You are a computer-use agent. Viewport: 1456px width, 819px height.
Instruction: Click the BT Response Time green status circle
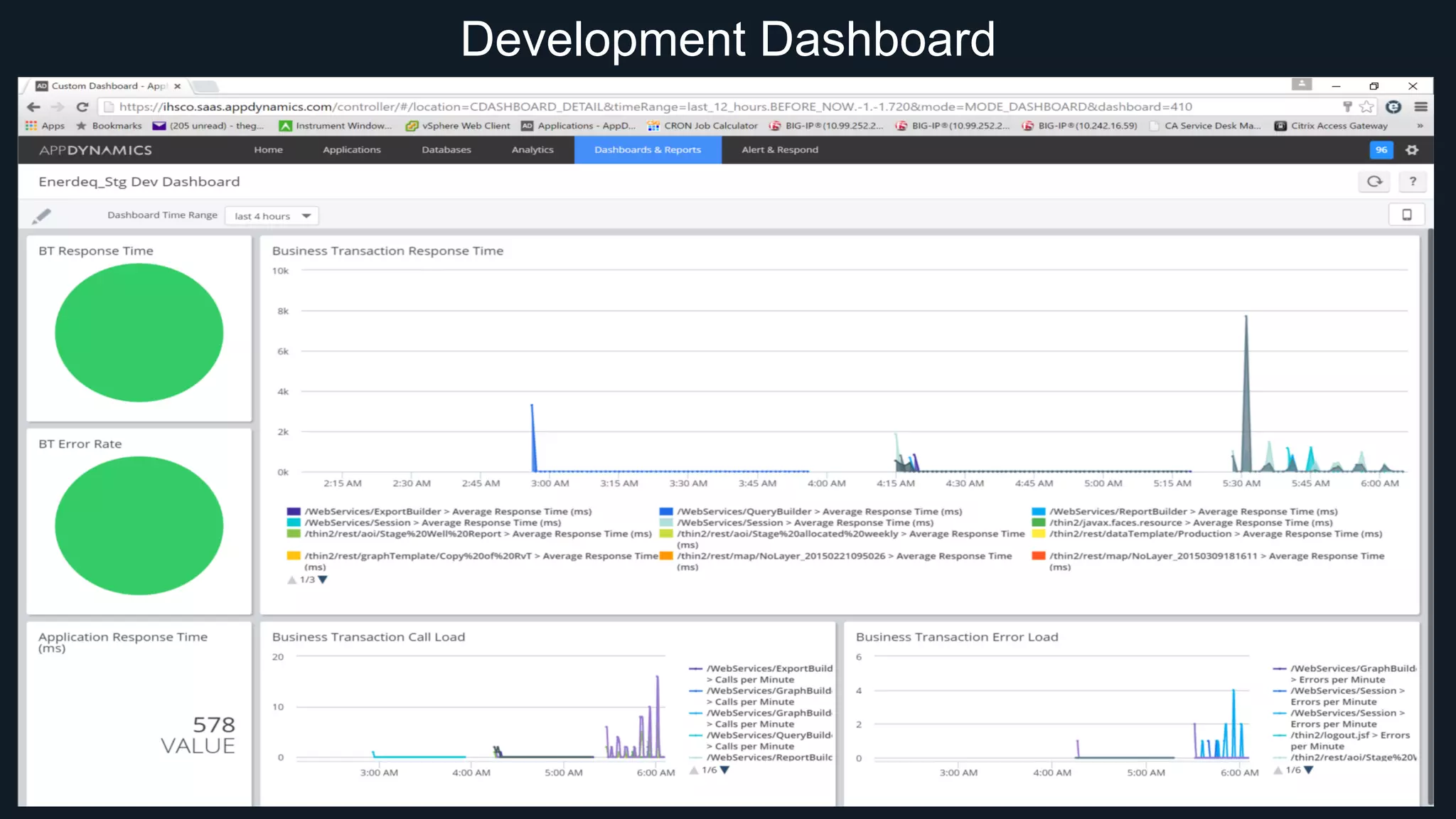139,333
